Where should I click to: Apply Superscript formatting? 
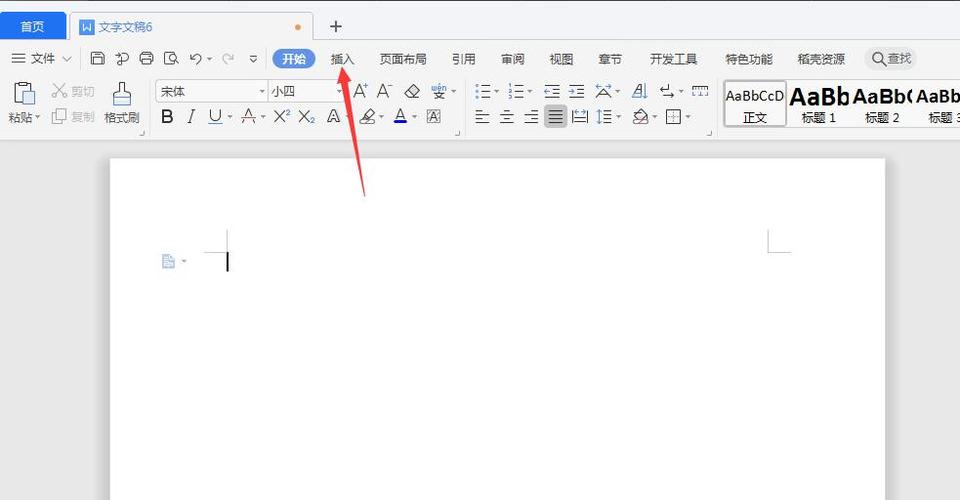(282, 117)
